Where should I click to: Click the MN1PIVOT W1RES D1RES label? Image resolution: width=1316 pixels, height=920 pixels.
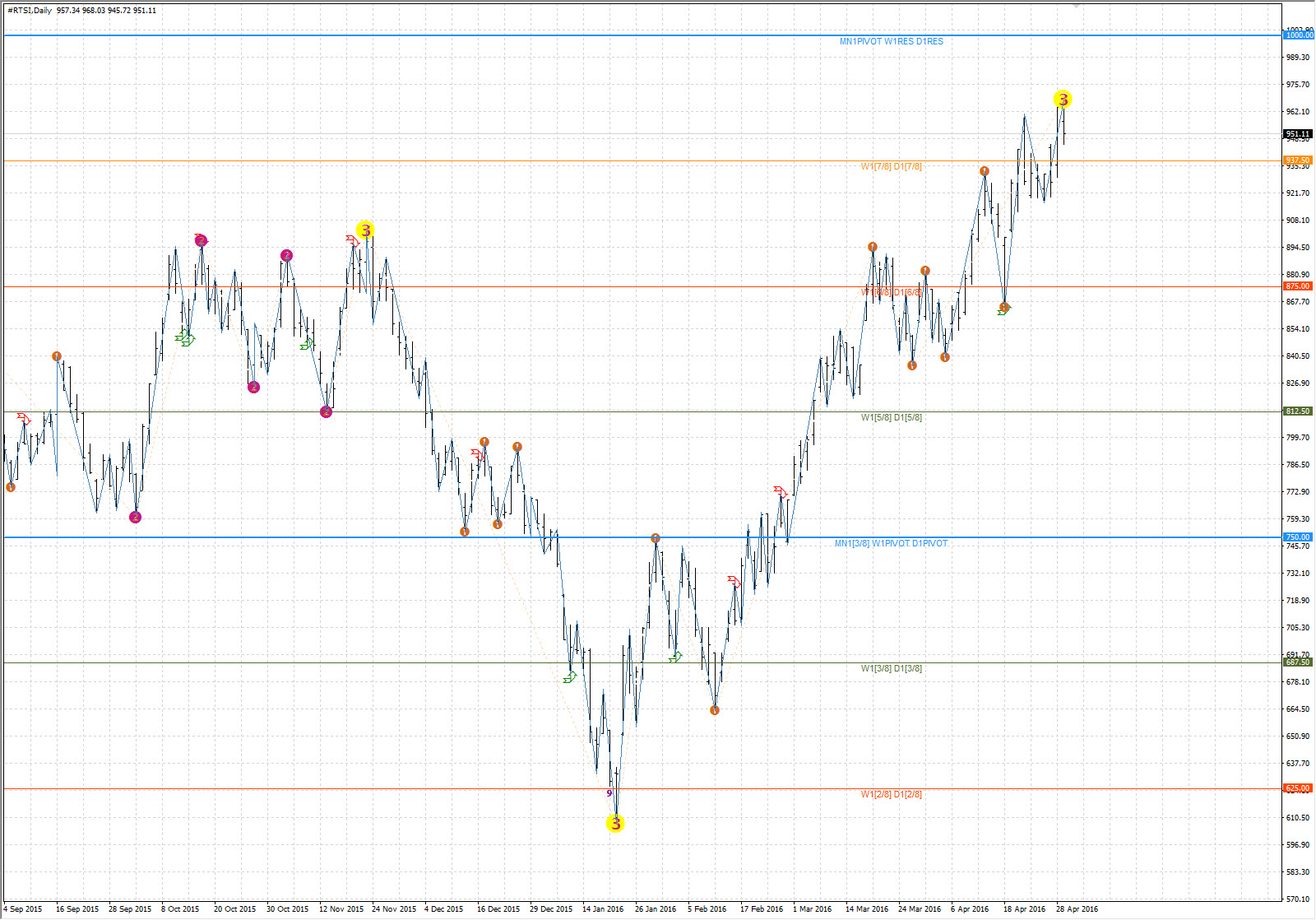coord(891,41)
